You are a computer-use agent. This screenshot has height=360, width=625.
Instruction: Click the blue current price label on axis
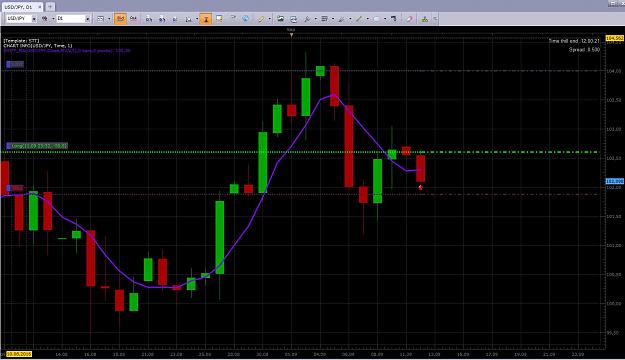[614, 181]
